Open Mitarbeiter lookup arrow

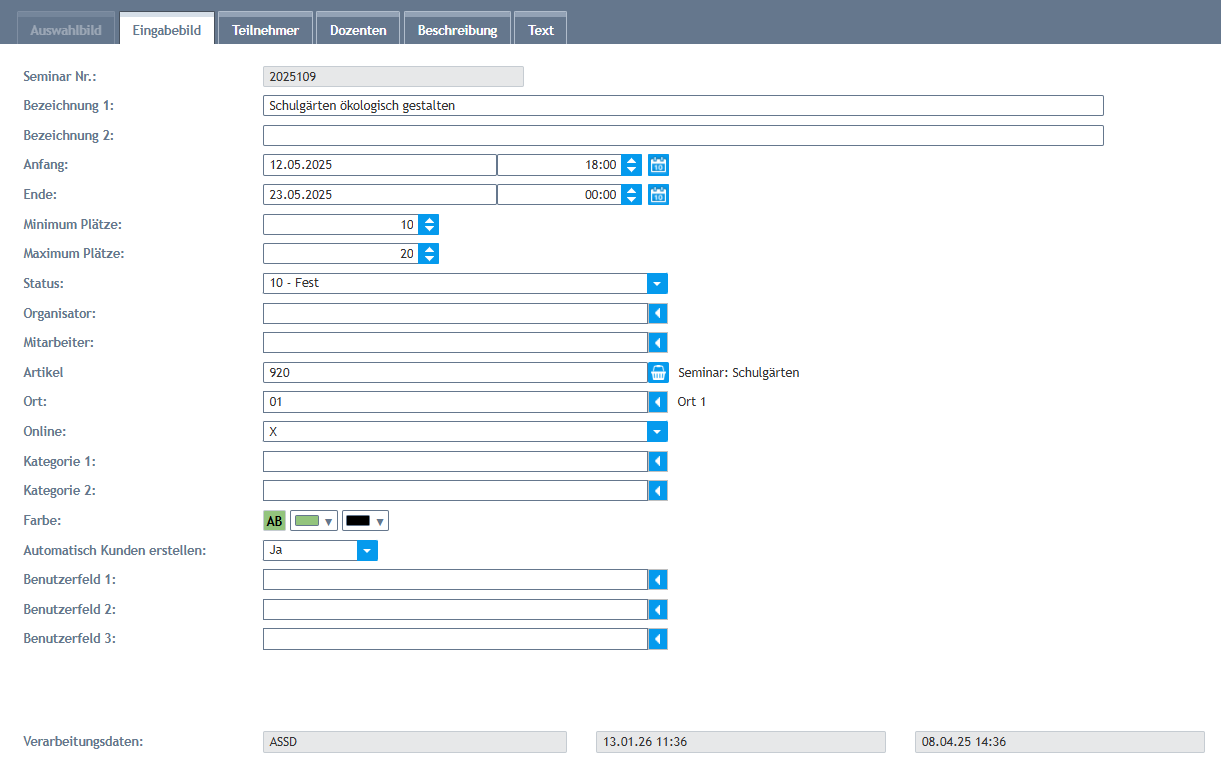[658, 343]
